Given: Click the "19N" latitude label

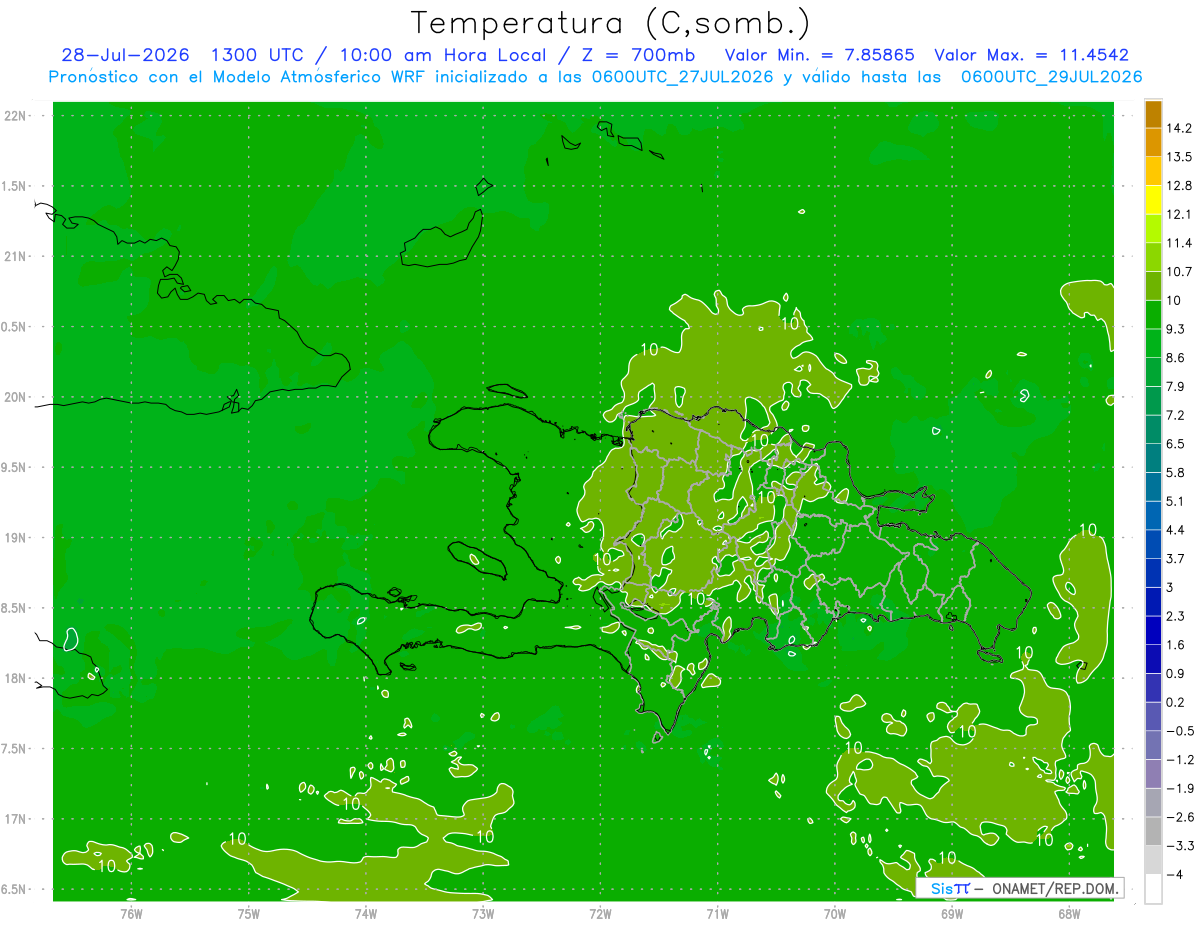Looking at the screenshot, I should (x=16, y=537).
